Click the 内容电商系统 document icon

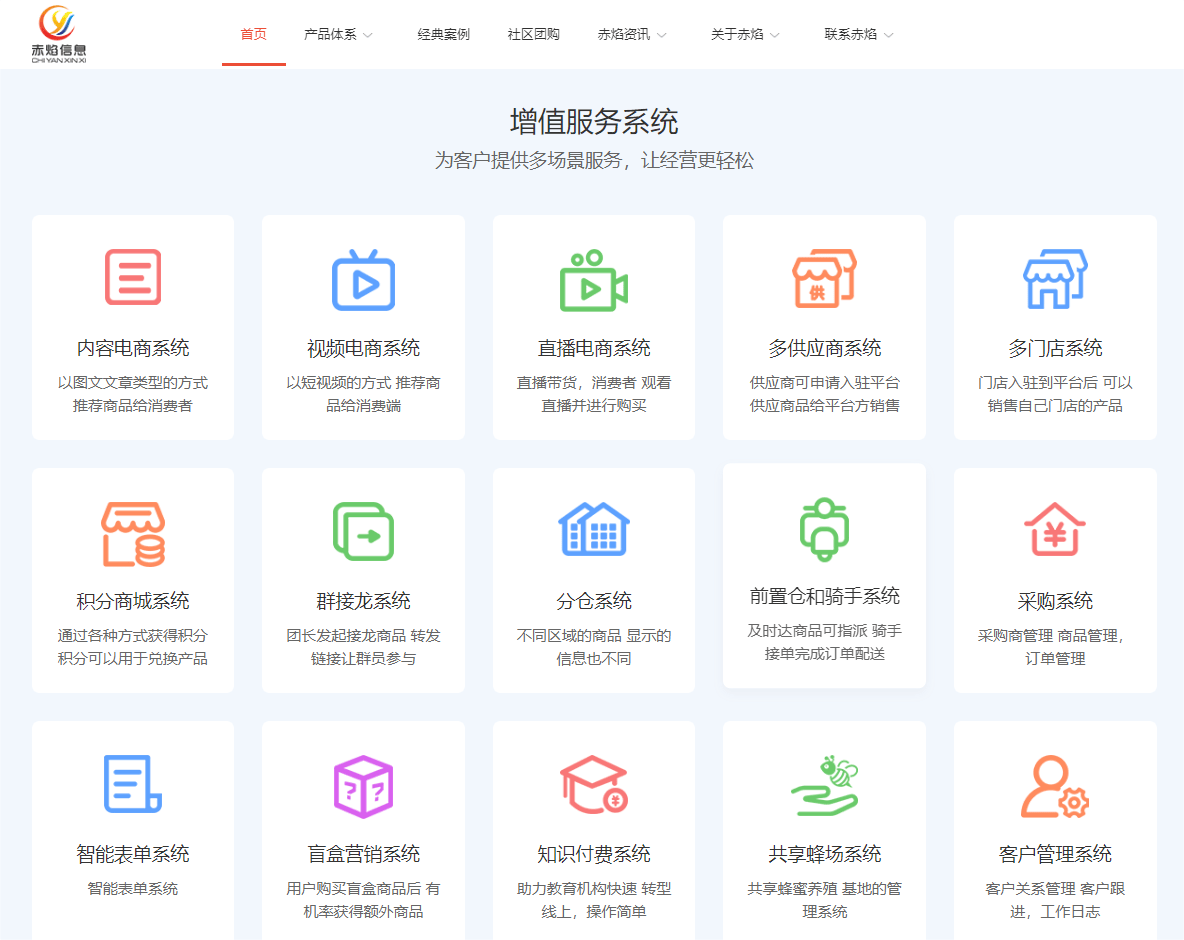[x=133, y=278]
